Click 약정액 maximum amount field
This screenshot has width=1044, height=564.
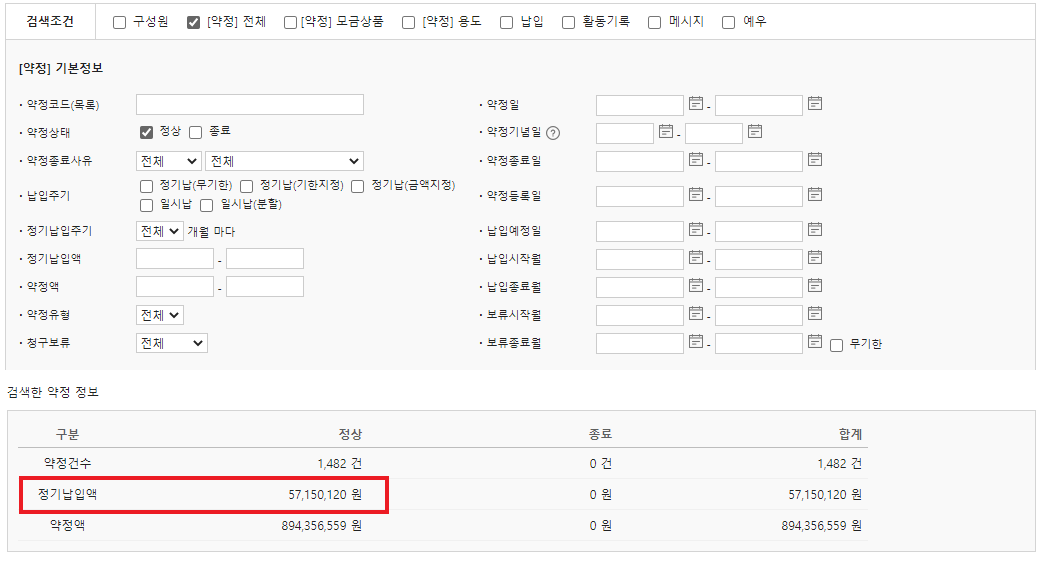click(x=265, y=286)
